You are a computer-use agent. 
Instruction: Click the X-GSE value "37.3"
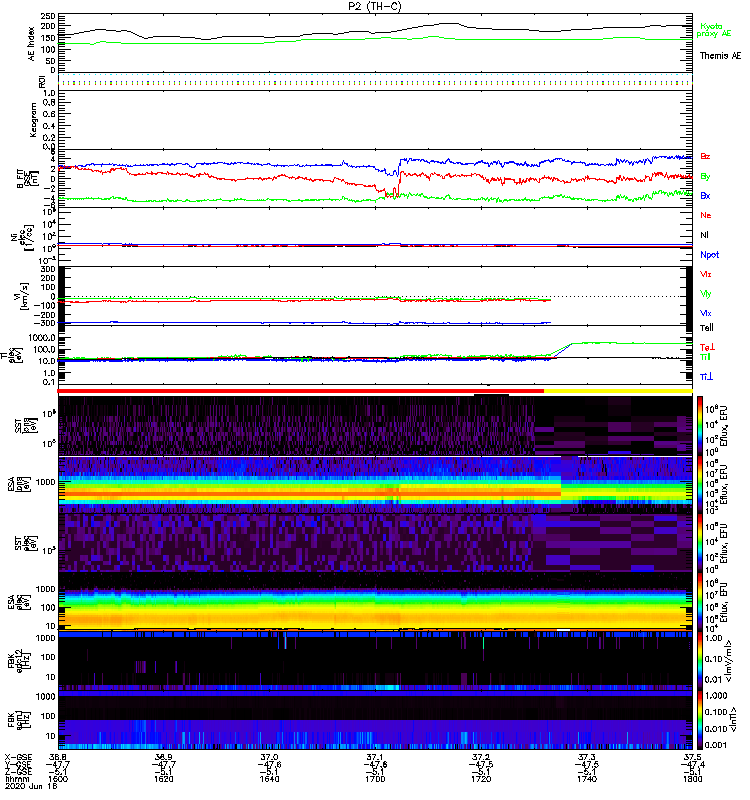click(587, 757)
